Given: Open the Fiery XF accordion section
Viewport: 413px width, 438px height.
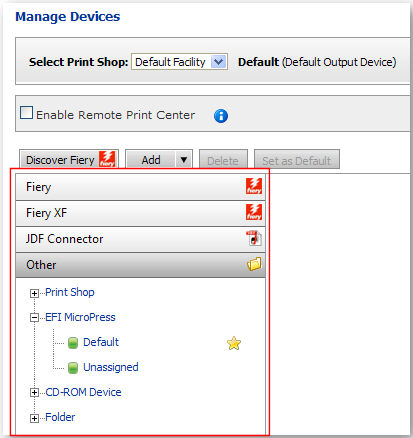Looking at the screenshot, I should (x=140, y=213).
